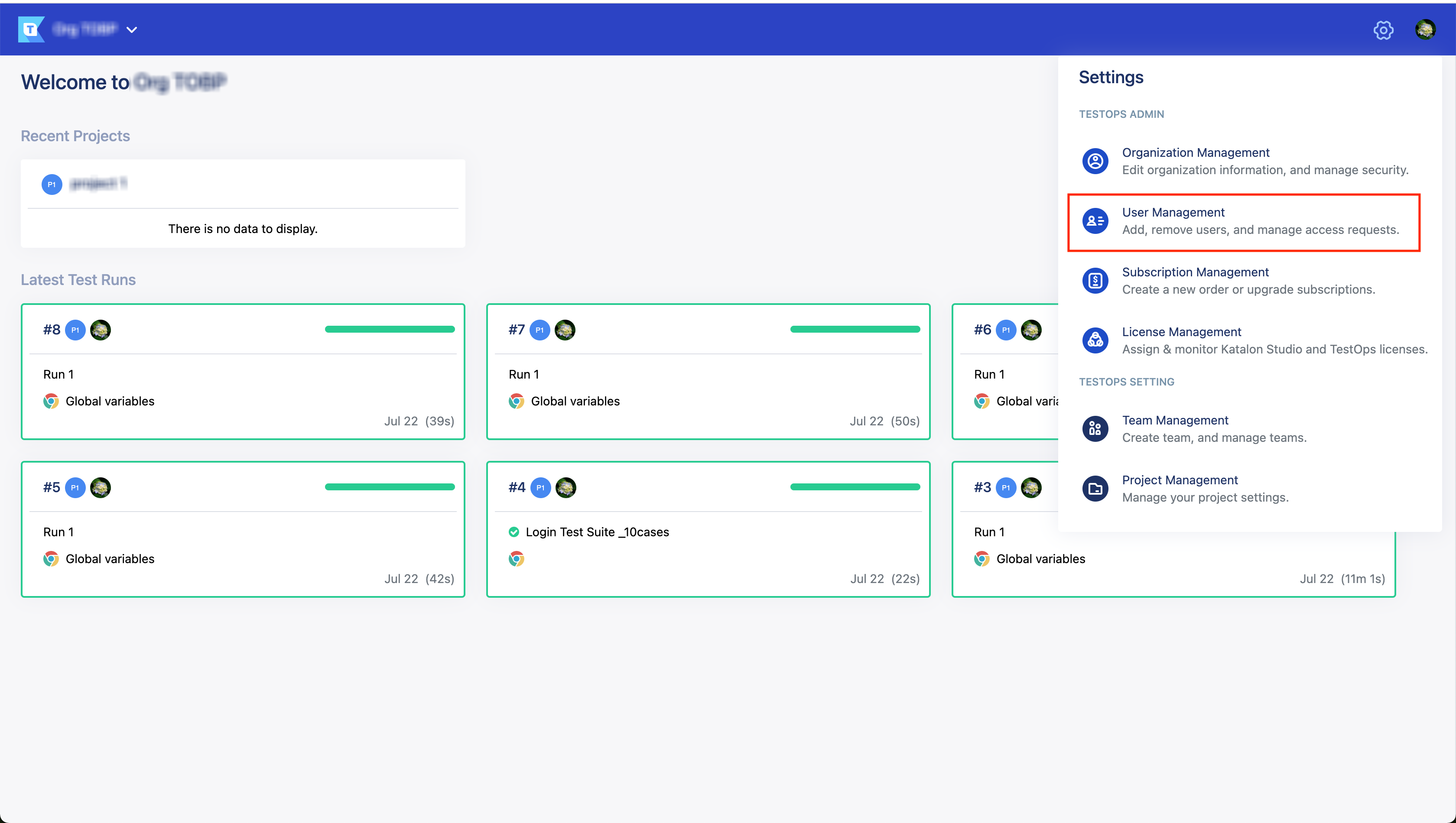This screenshot has width=1456, height=823.
Task: Open test run #3
Action: tap(982, 487)
